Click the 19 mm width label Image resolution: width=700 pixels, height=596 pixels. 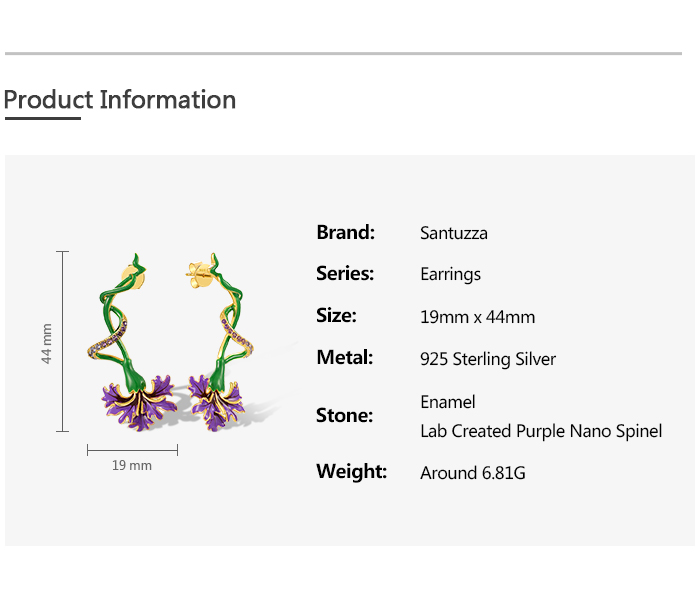tap(132, 466)
